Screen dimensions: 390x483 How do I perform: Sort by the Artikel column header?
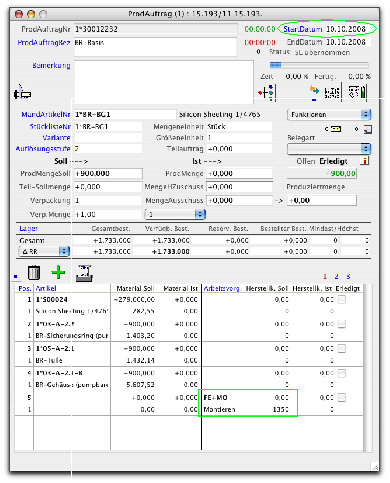click(x=46, y=289)
